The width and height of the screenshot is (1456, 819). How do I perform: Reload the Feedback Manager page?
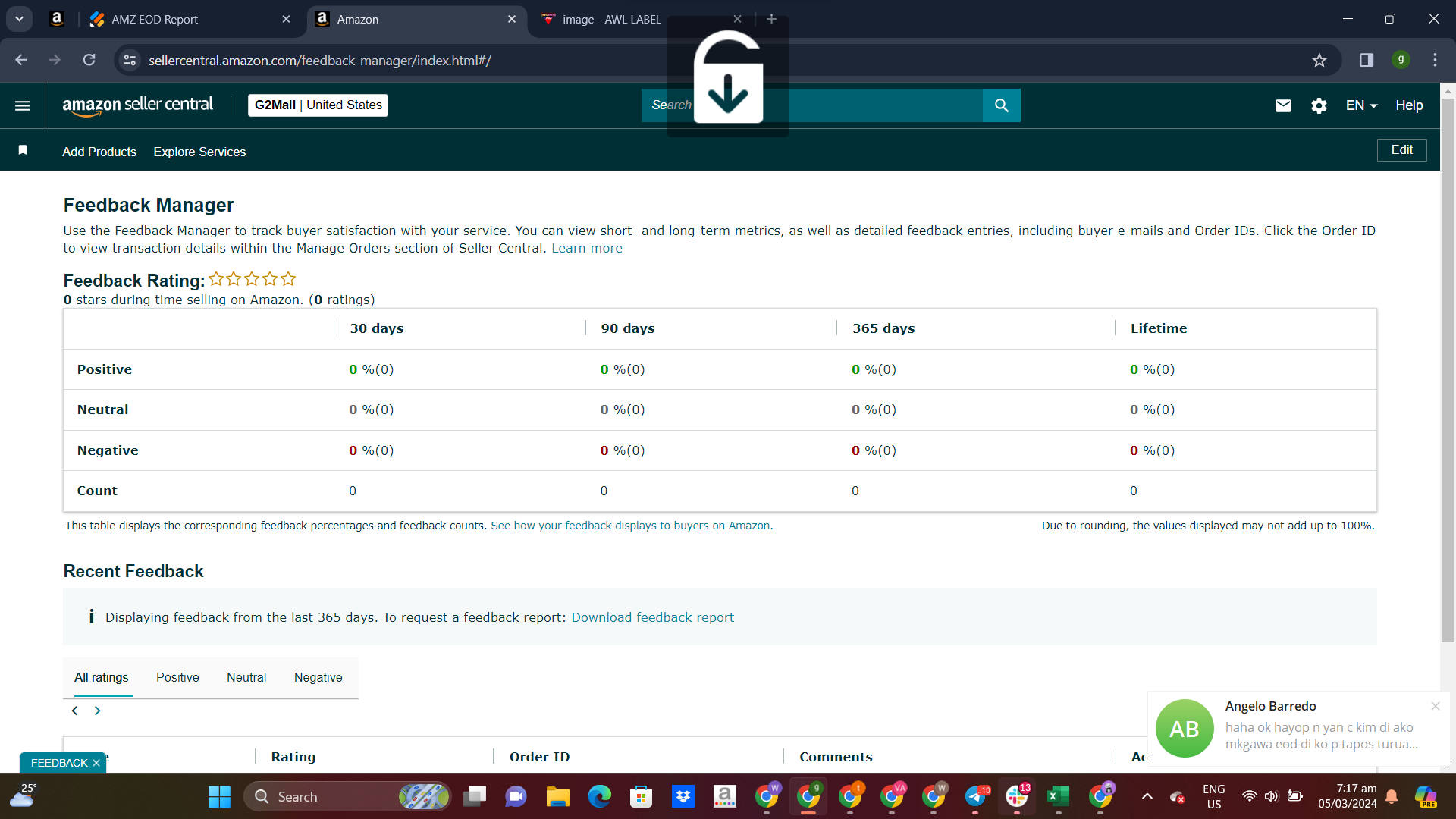click(89, 60)
